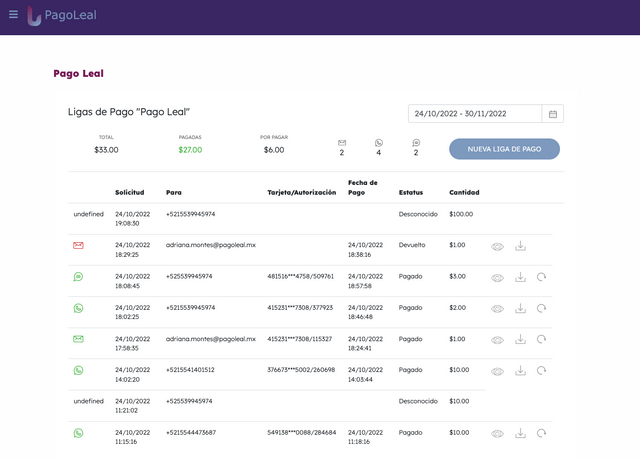This screenshot has height=458, width=640.
Task: View details of the $3.00 Pagado payment
Action: coord(497,278)
